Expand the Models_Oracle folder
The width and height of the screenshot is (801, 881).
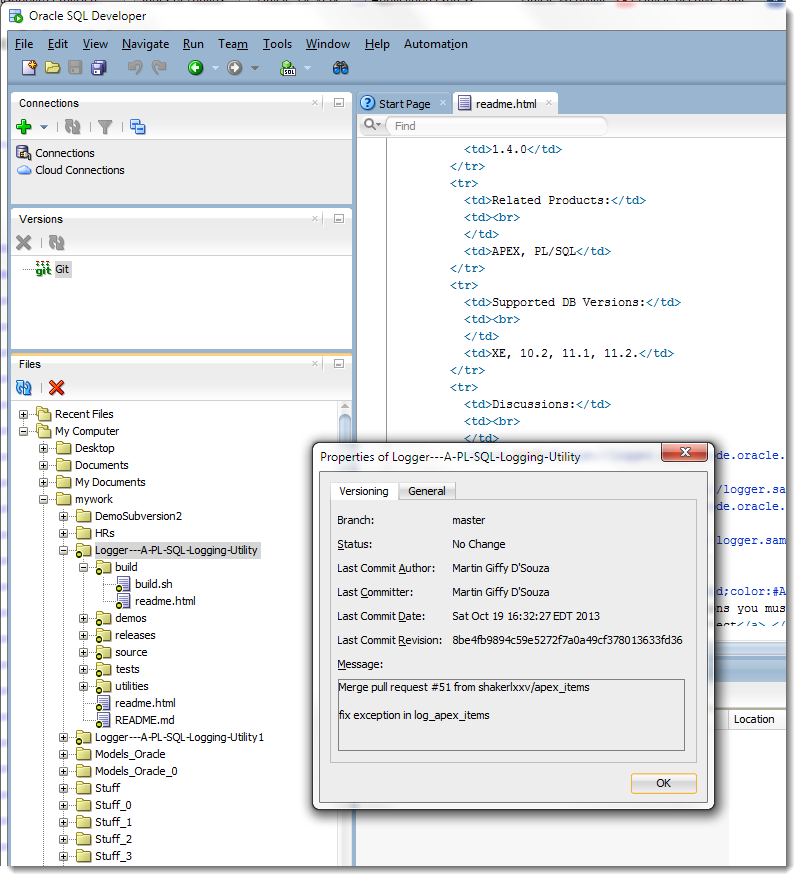point(63,755)
